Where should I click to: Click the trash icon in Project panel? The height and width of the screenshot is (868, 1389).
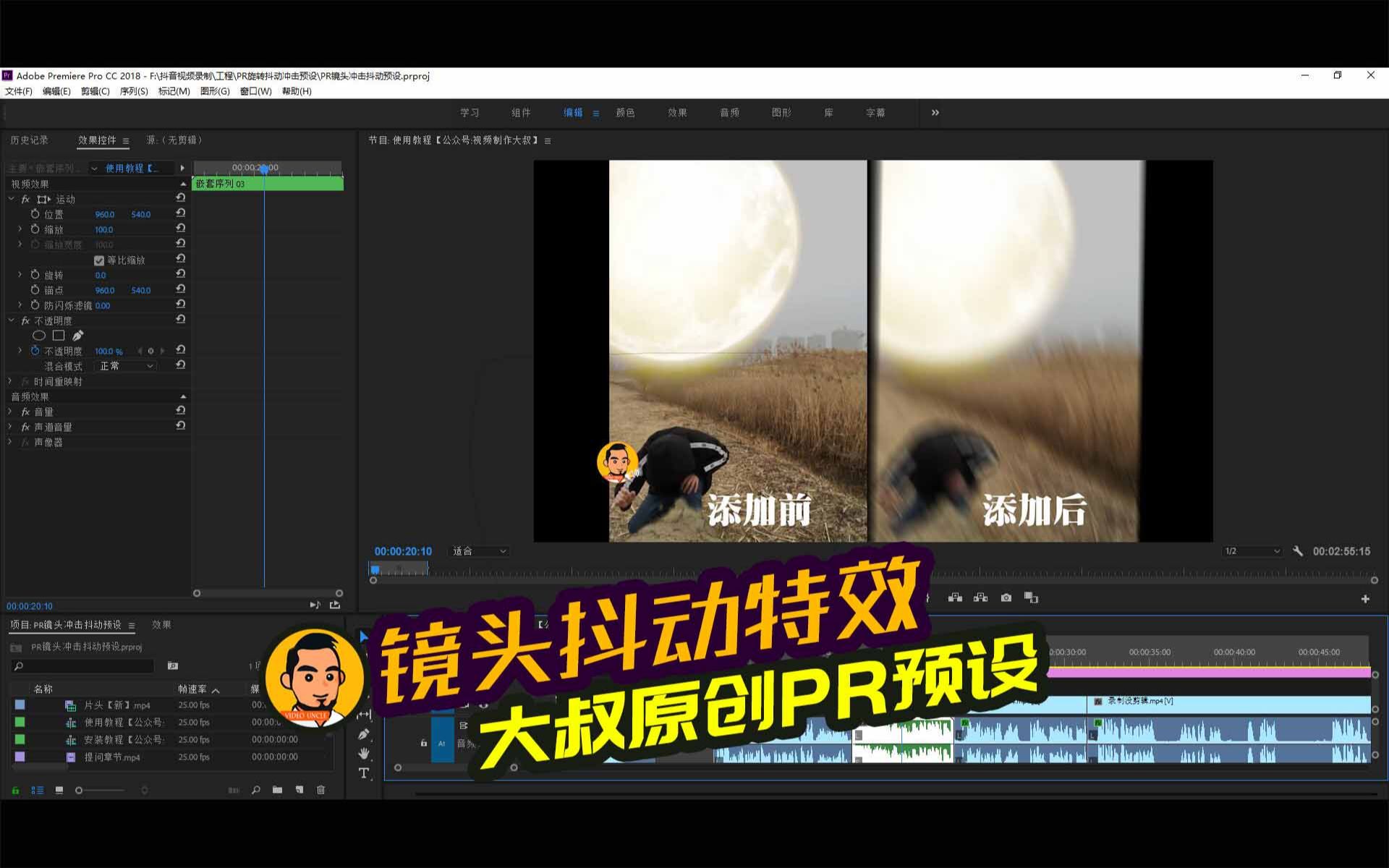pyautogui.click(x=321, y=790)
